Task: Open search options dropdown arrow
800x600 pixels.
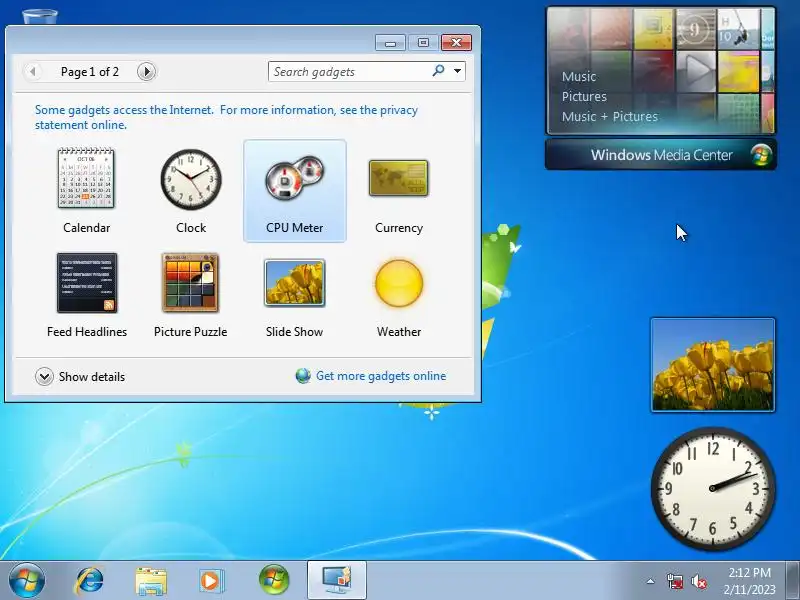Action: click(x=458, y=71)
